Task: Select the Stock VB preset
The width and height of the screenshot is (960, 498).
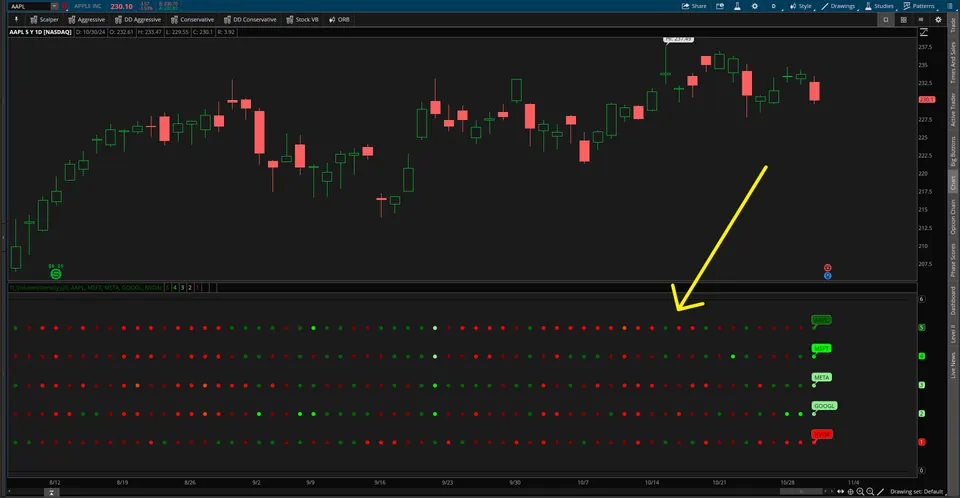Action: click(x=302, y=20)
